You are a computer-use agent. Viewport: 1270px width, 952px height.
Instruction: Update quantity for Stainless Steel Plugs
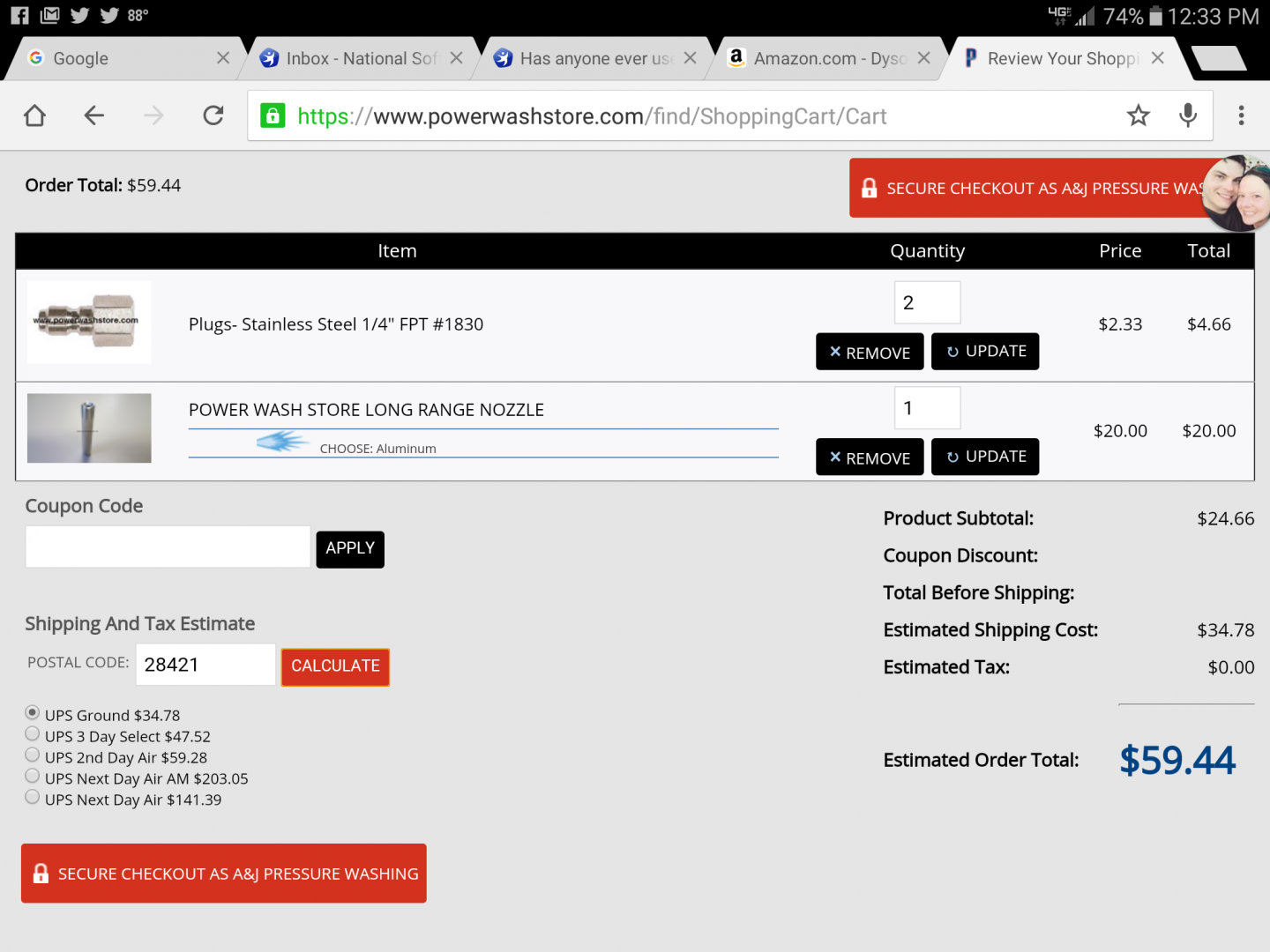(x=985, y=352)
